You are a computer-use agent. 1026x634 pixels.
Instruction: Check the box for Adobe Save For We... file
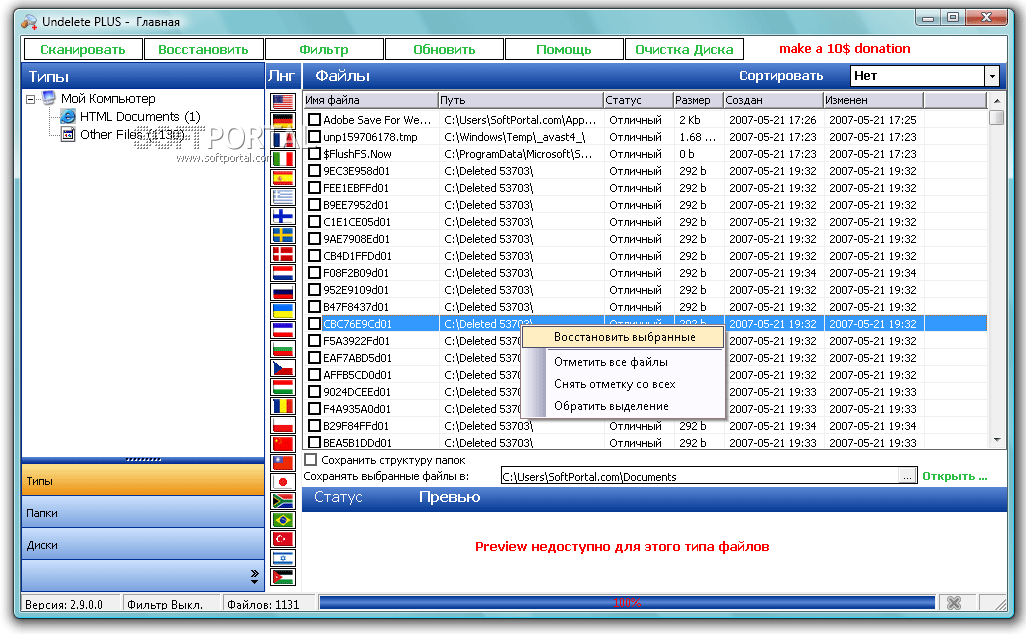click(x=315, y=120)
